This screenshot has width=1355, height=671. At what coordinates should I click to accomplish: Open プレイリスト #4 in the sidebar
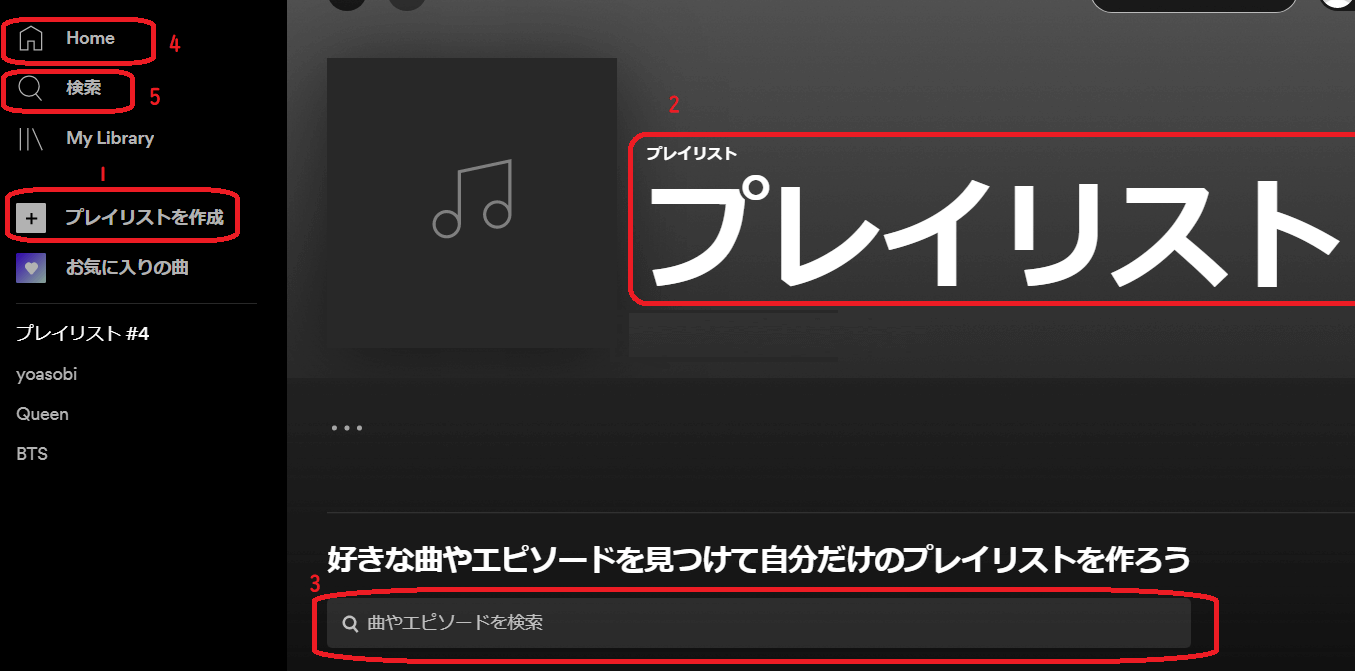click(83, 334)
